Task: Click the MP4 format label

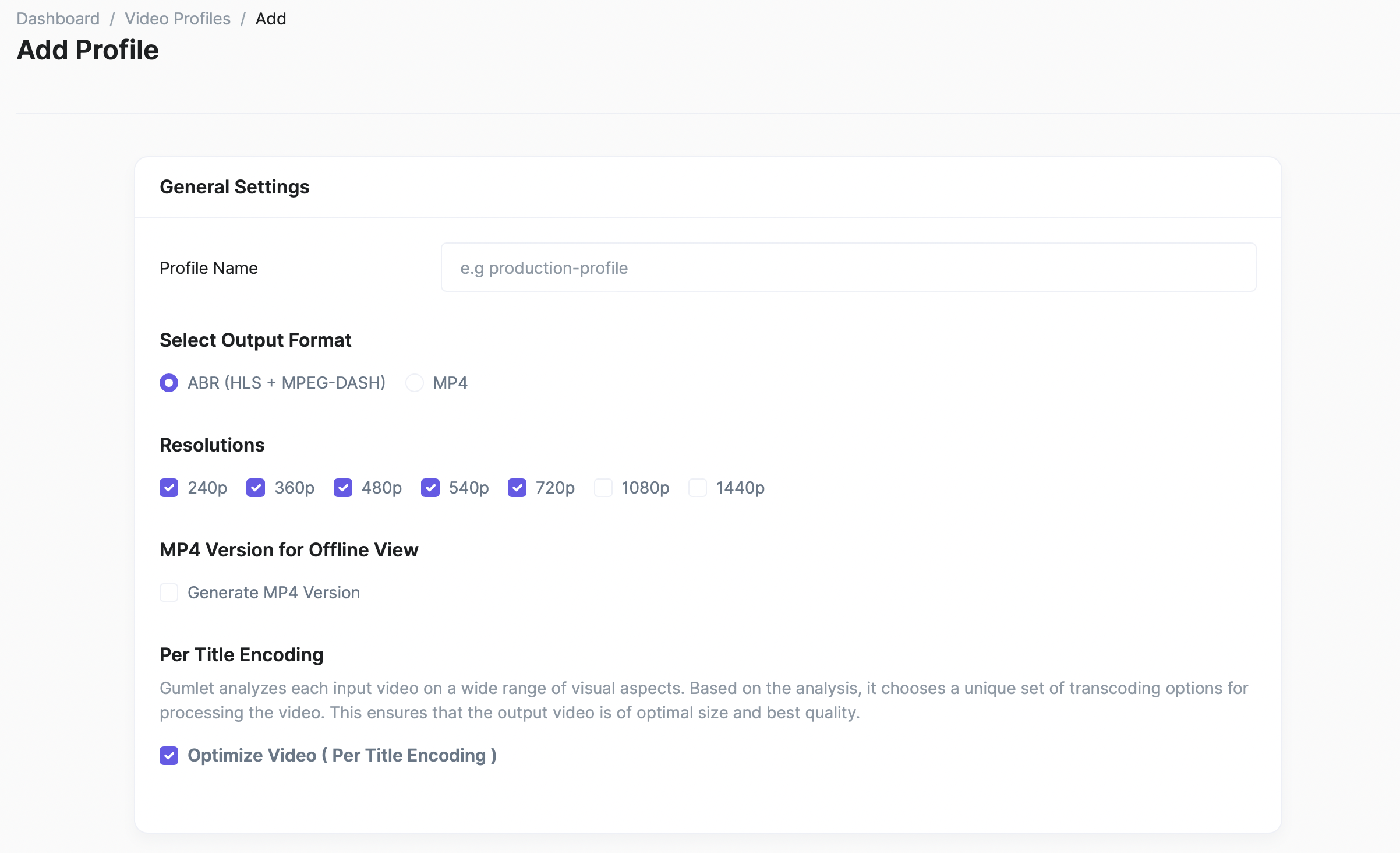Action: point(450,383)
